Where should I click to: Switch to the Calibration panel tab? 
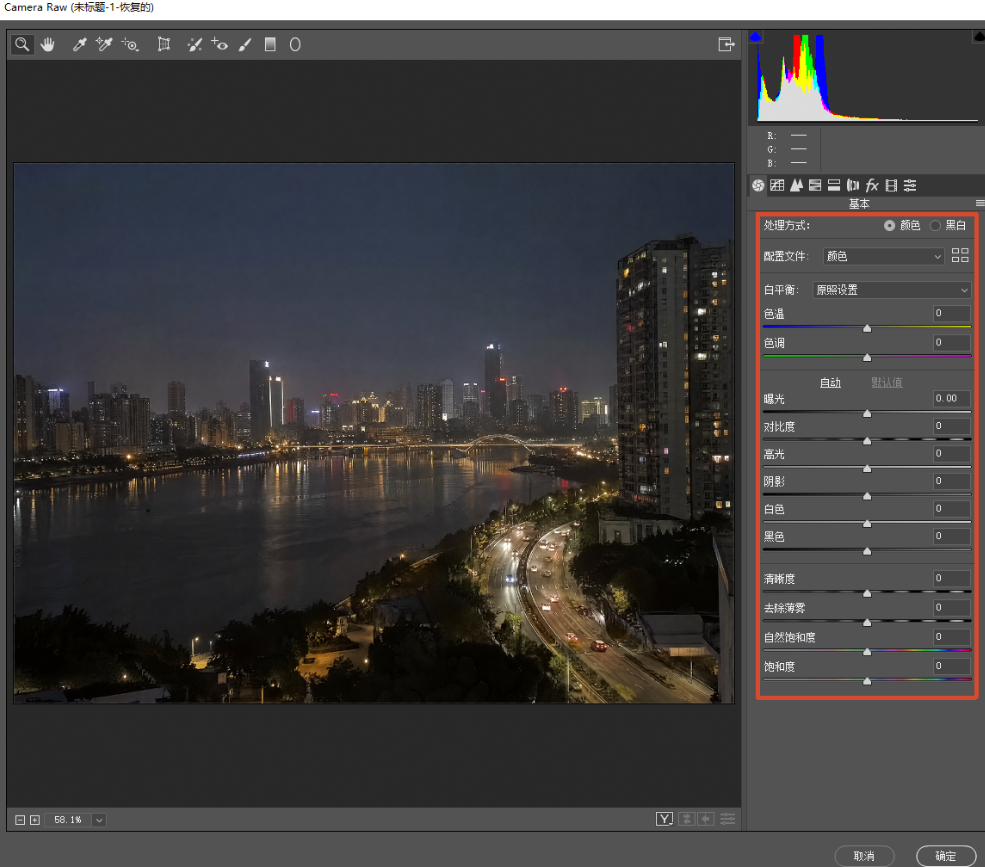pyautogui.click(x=891, y=185)
